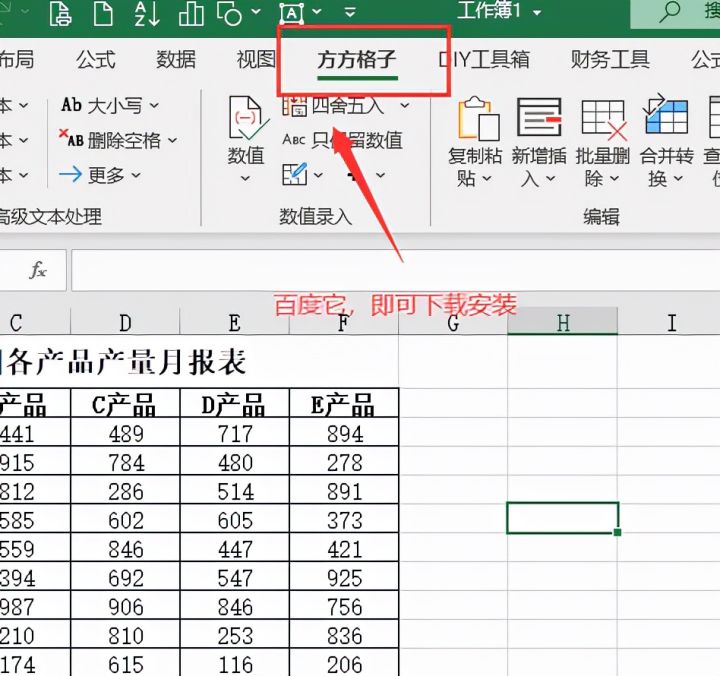Click the D产品 header cell
The height and width of the screenshot is (676, 720).
click(235, 403)
